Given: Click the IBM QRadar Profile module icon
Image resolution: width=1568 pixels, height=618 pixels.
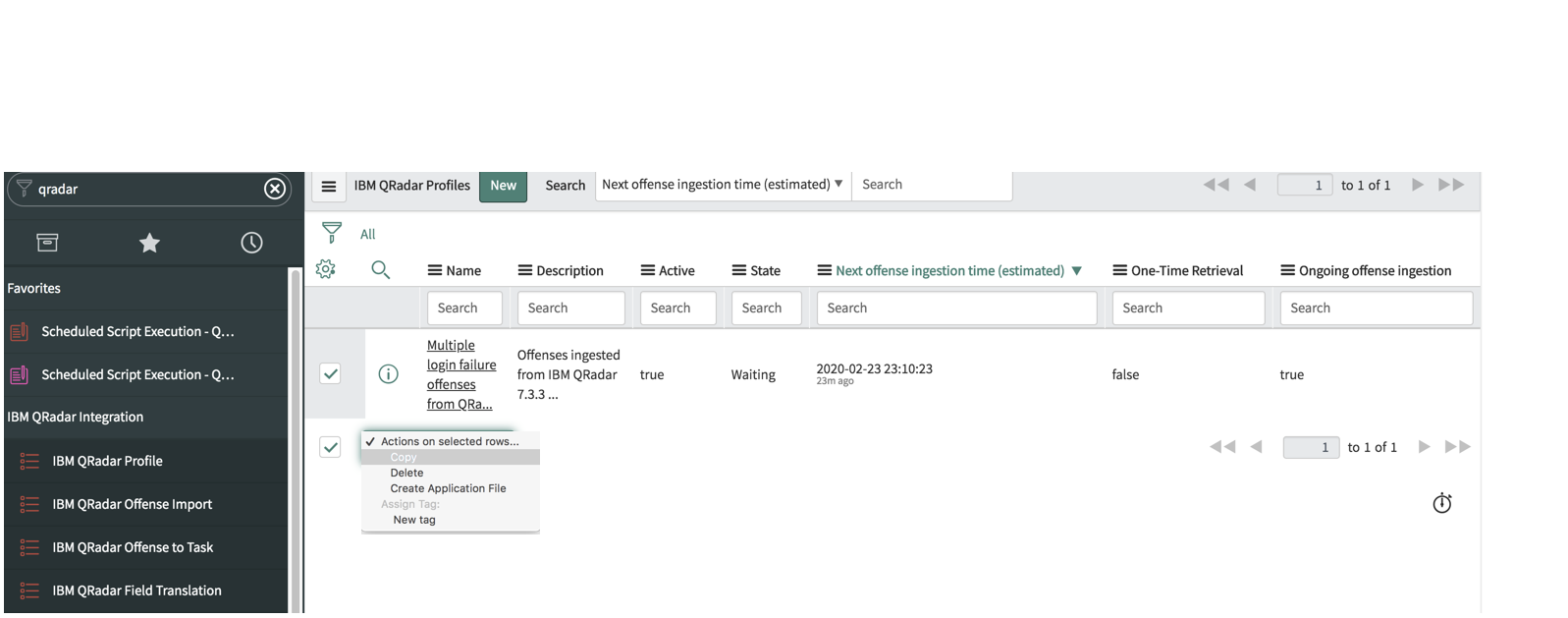Looking at the screenshot, I should (29, 461).
